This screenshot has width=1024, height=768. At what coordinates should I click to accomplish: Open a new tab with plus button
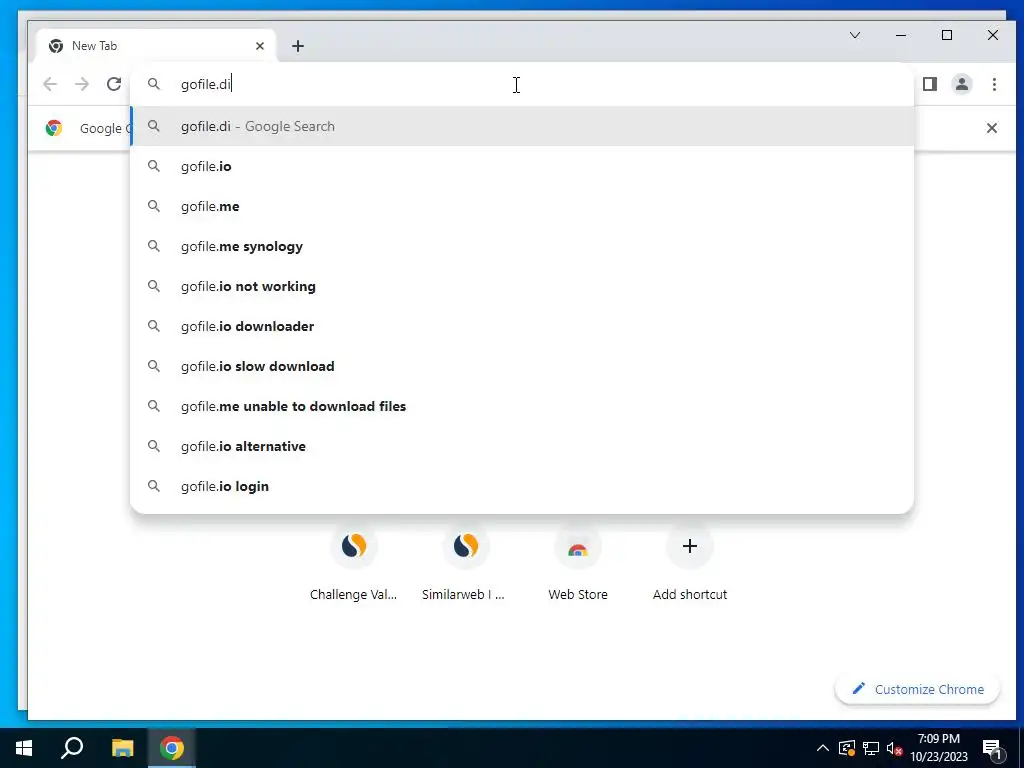click(x=298, y=46)
